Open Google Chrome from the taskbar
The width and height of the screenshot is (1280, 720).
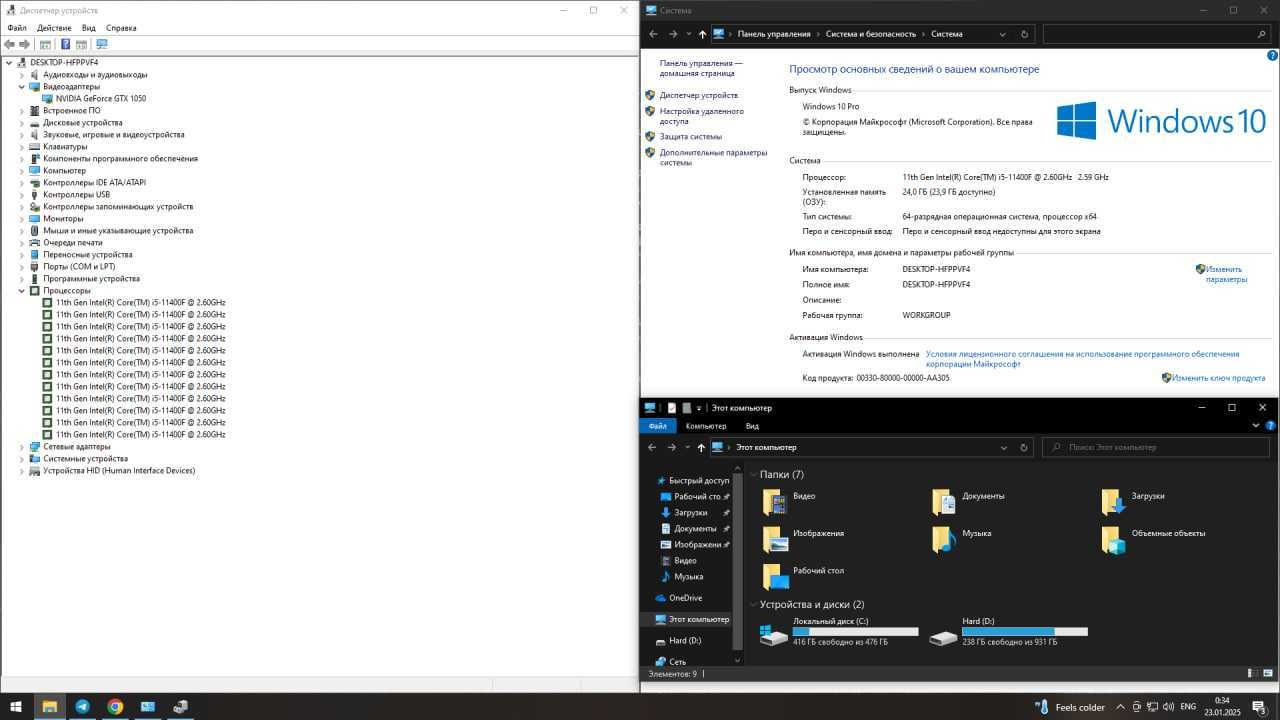coord(115,706)
